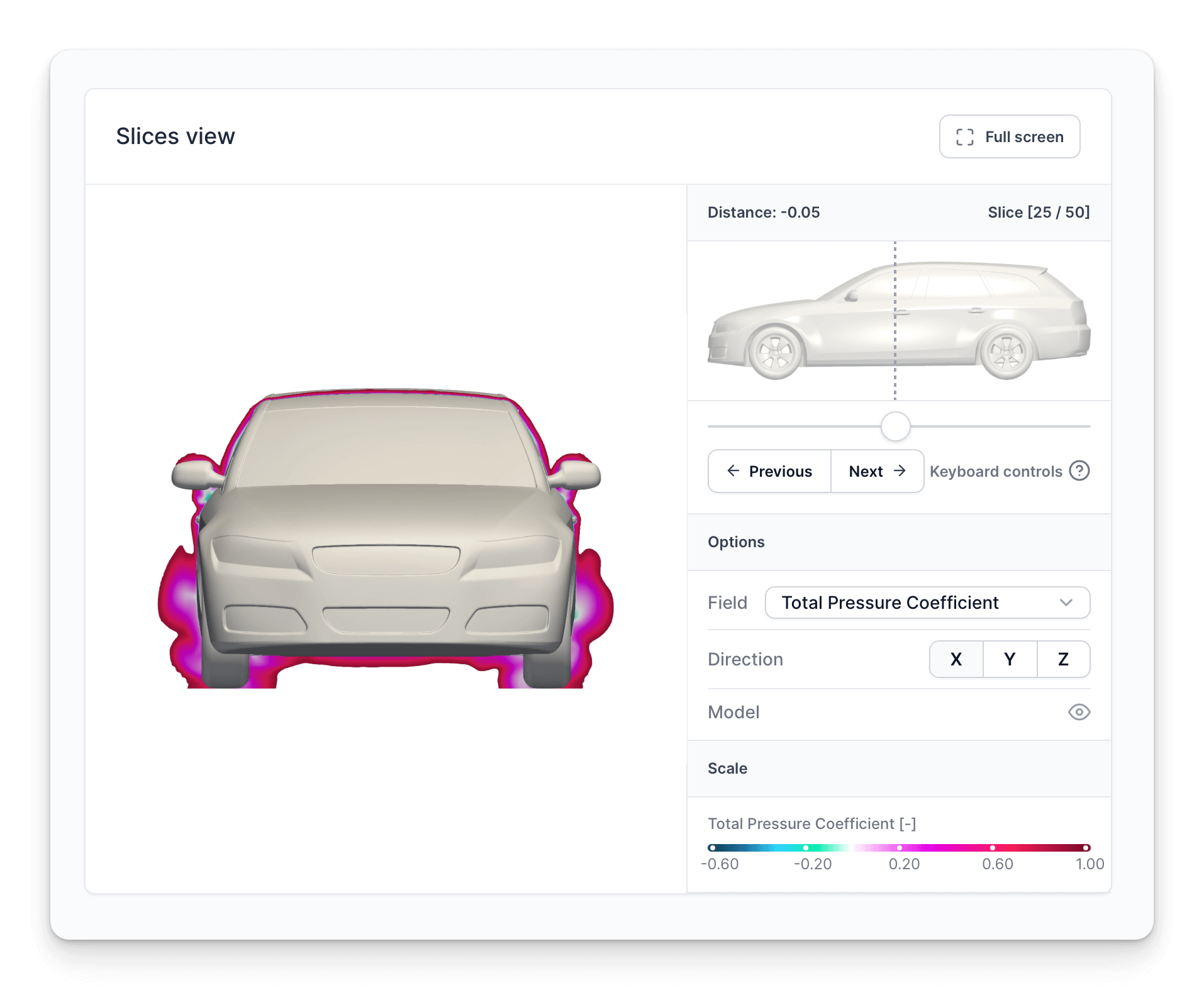This screenshot has width=1204, height=990.
Task: Expand the Scale section
Action: point(727,768)
